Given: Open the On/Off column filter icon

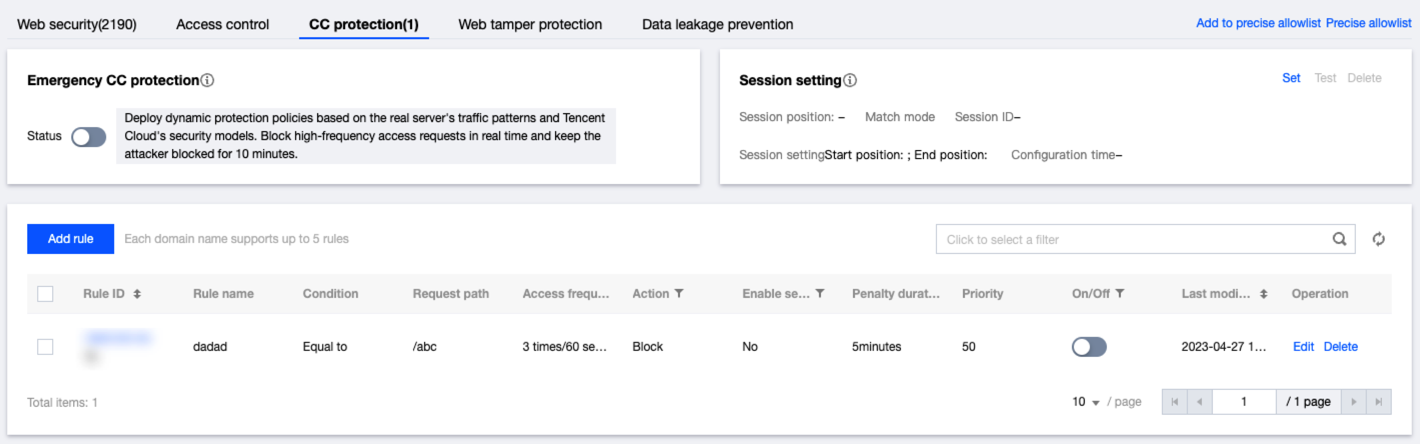Looking at the screenshot, I should [1120, 294].
